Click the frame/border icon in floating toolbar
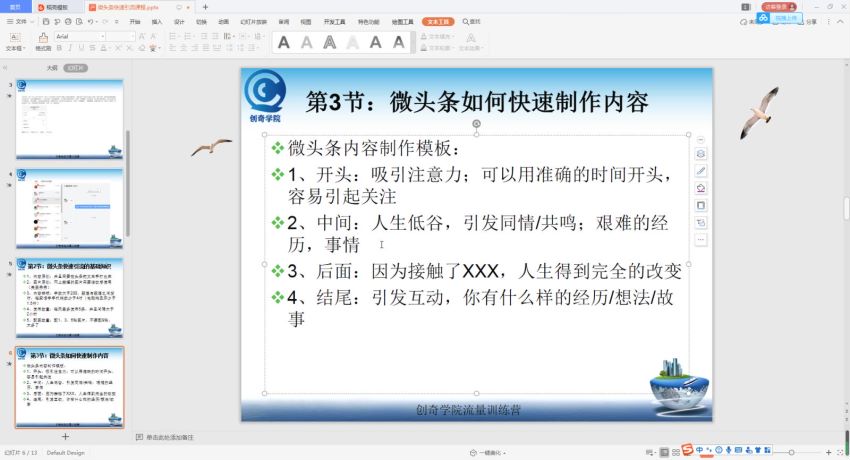Viewport: 850px width, 460px height. click(700, 206)
